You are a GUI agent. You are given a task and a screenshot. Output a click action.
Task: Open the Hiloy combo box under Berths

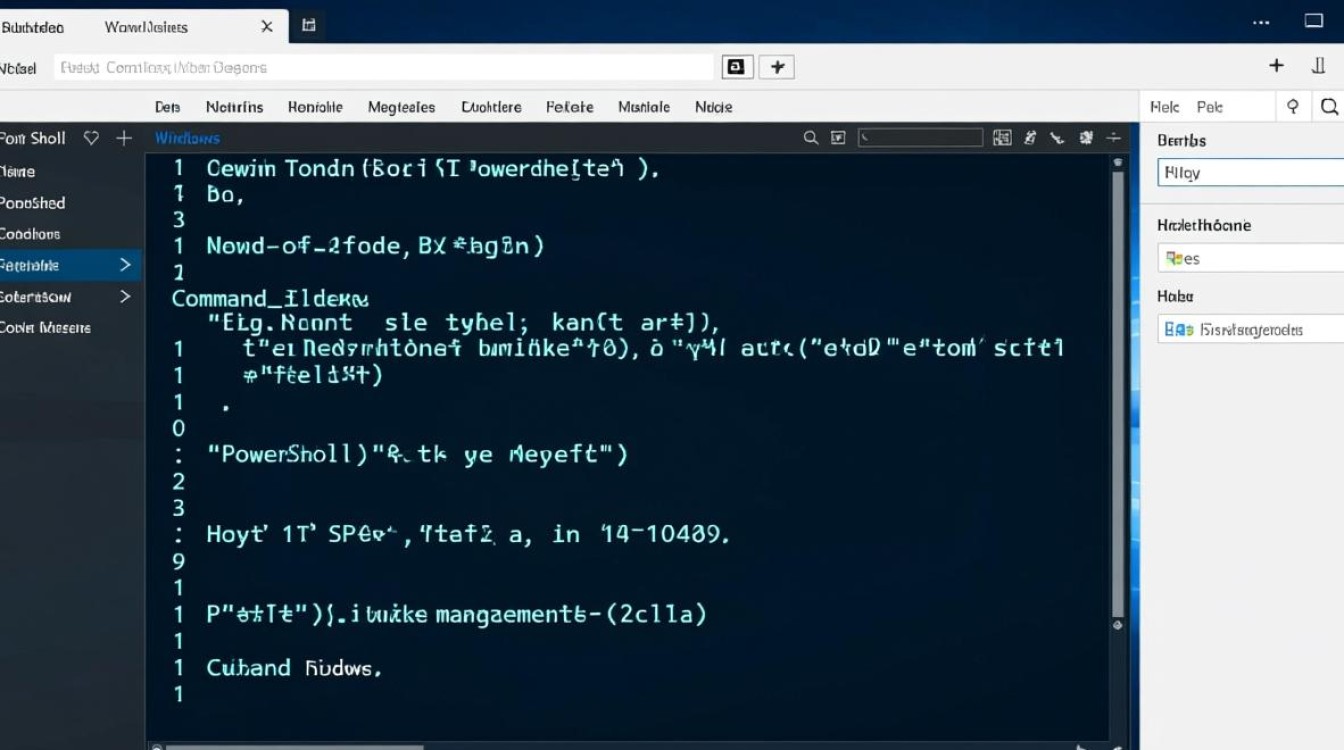point(1250,172)
